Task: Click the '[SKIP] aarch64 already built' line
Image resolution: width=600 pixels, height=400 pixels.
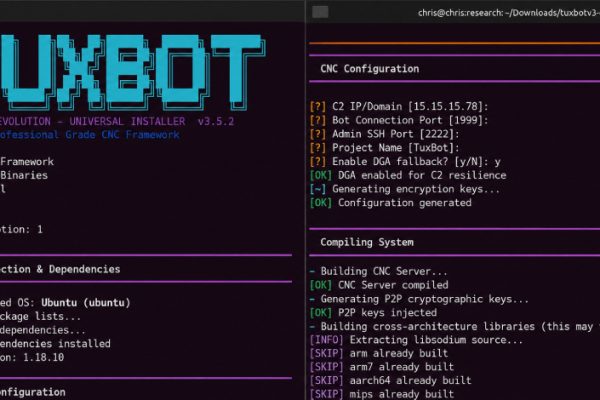Action: click(391, 380)
